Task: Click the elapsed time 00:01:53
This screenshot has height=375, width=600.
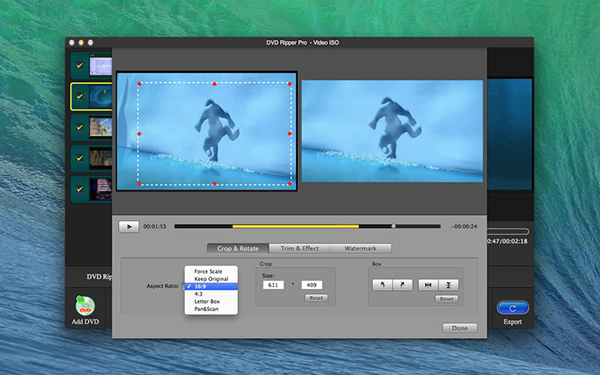Action: pyautogui.click(x=155, y=227)
